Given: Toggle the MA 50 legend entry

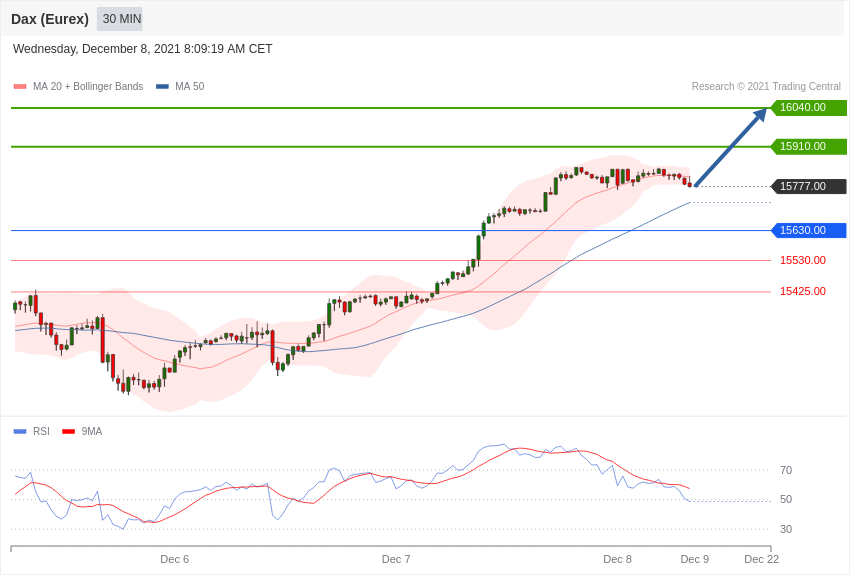Looking at the screenshot, I should tap(180, 87).
